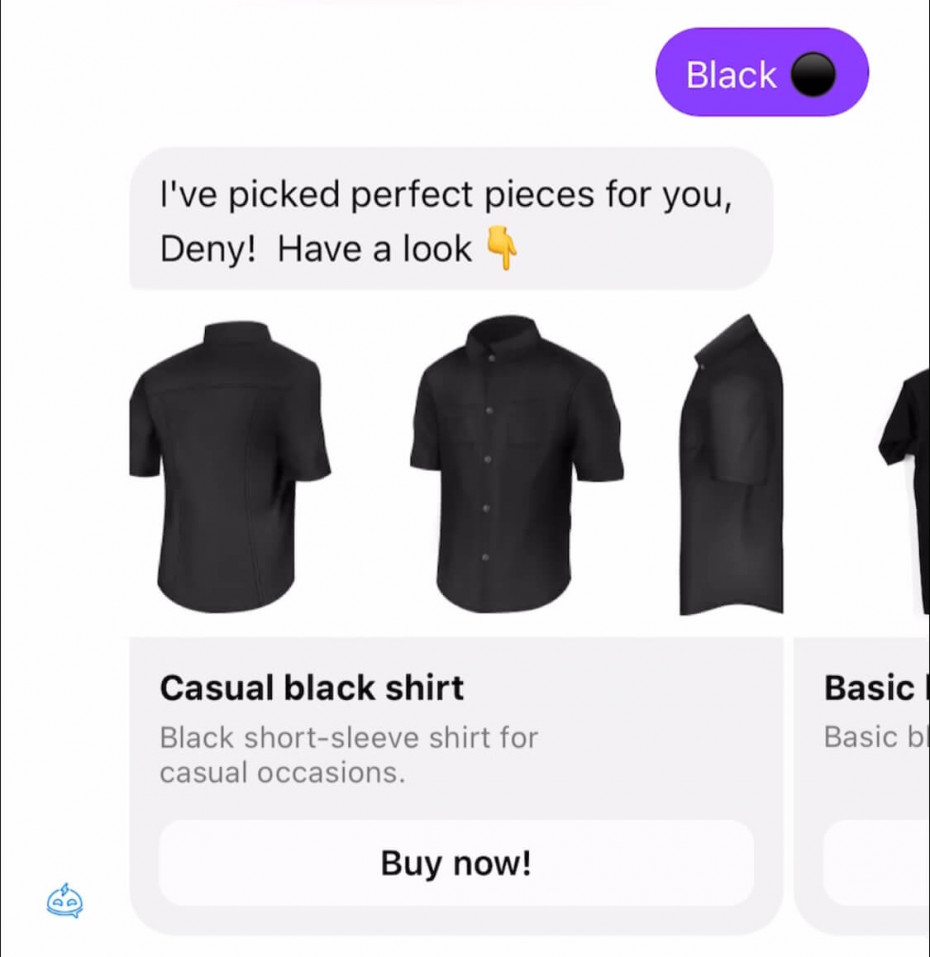Select the Casual black shirt title
Image resolution: width=930 pixels, height=957 pixels.
[x=312, y=688]
